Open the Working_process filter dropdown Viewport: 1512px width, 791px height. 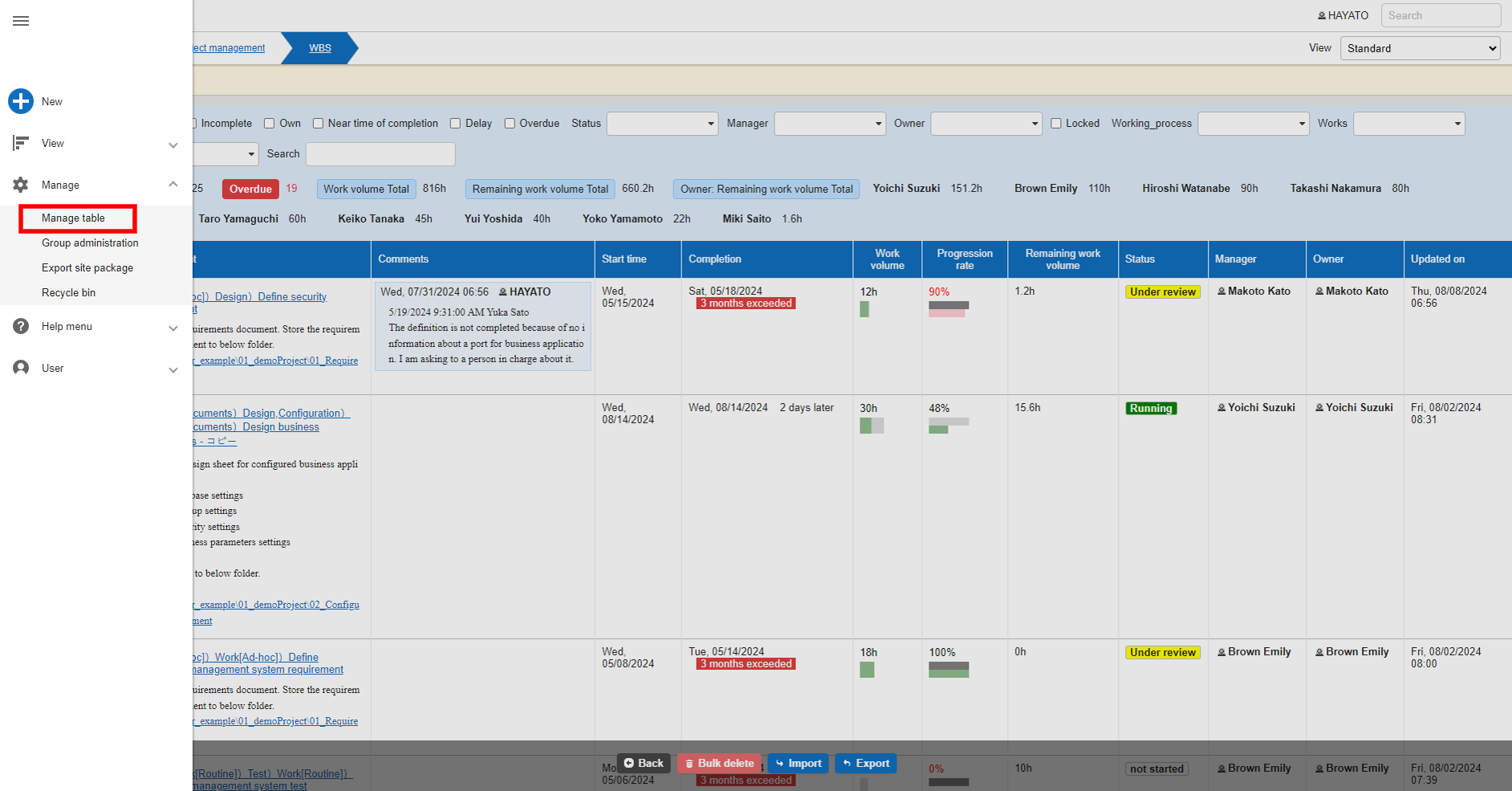[1254, 123]
